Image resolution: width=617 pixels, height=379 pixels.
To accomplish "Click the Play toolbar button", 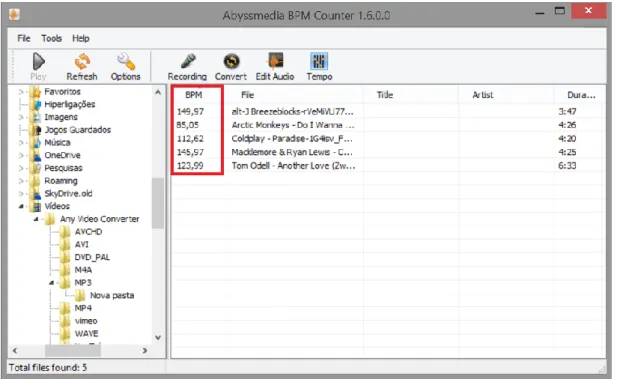I will [38, 67].
